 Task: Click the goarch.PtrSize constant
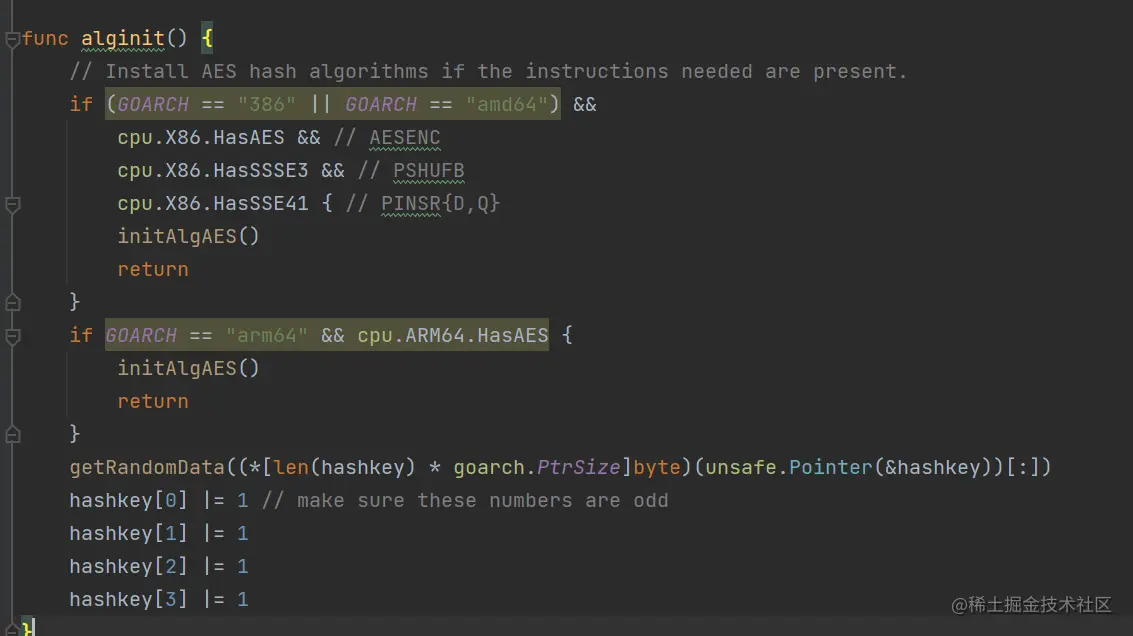(537, 468)
